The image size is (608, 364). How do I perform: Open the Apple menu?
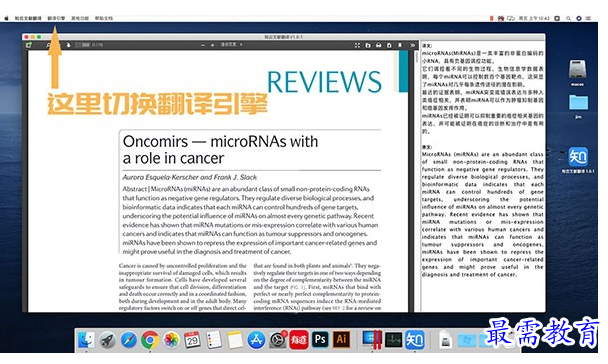(x=7, y=18)
